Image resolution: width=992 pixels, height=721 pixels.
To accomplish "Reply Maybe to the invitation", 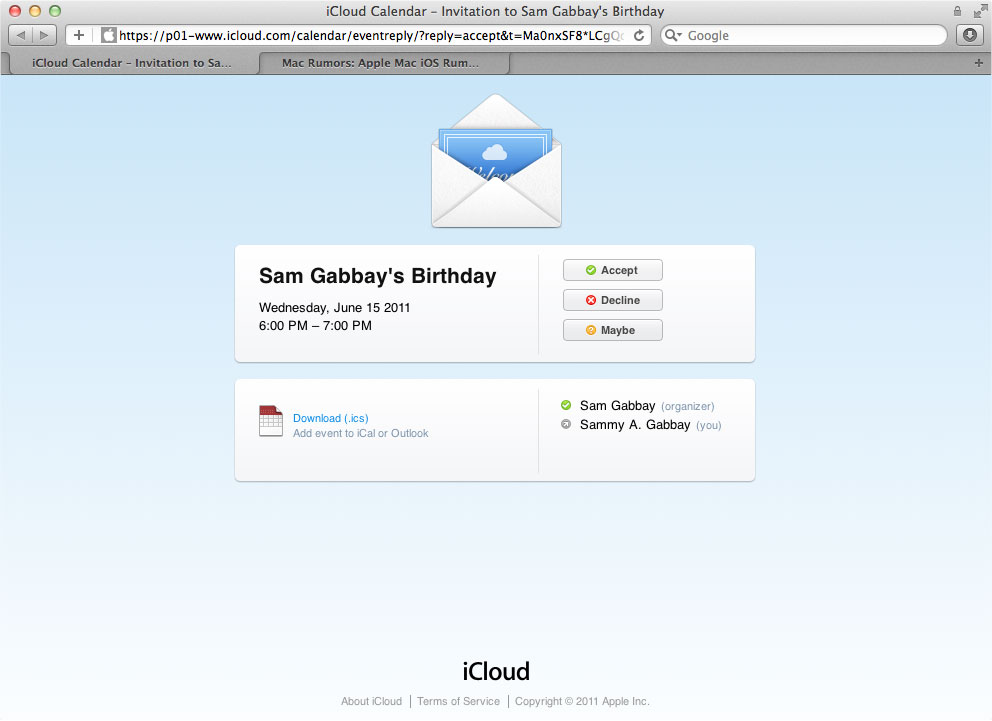I will pyautogui.click(x=612, y=330).
